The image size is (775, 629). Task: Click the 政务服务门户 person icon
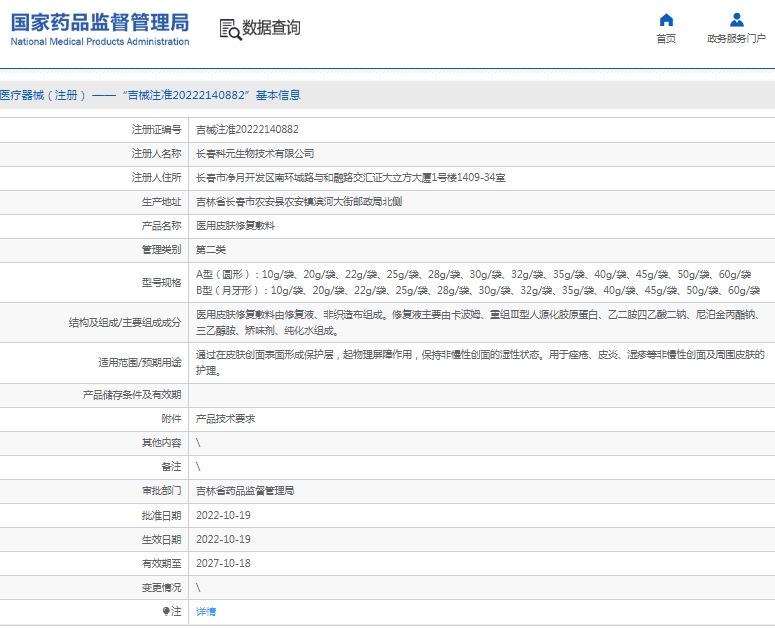click(736, 20)
